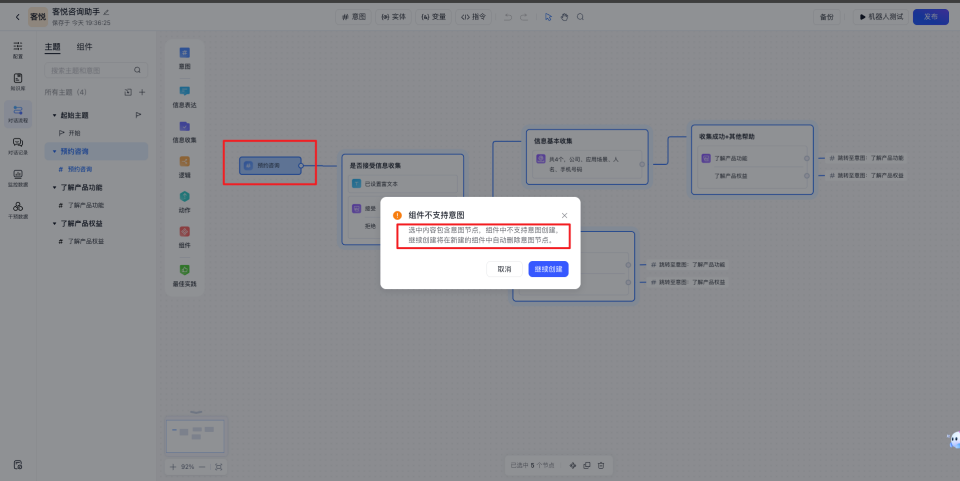Image resolution: width=960 pixels, height=481 pixels.
Task: Open the 变量 toolbar item
Action: tap(433, 17)
